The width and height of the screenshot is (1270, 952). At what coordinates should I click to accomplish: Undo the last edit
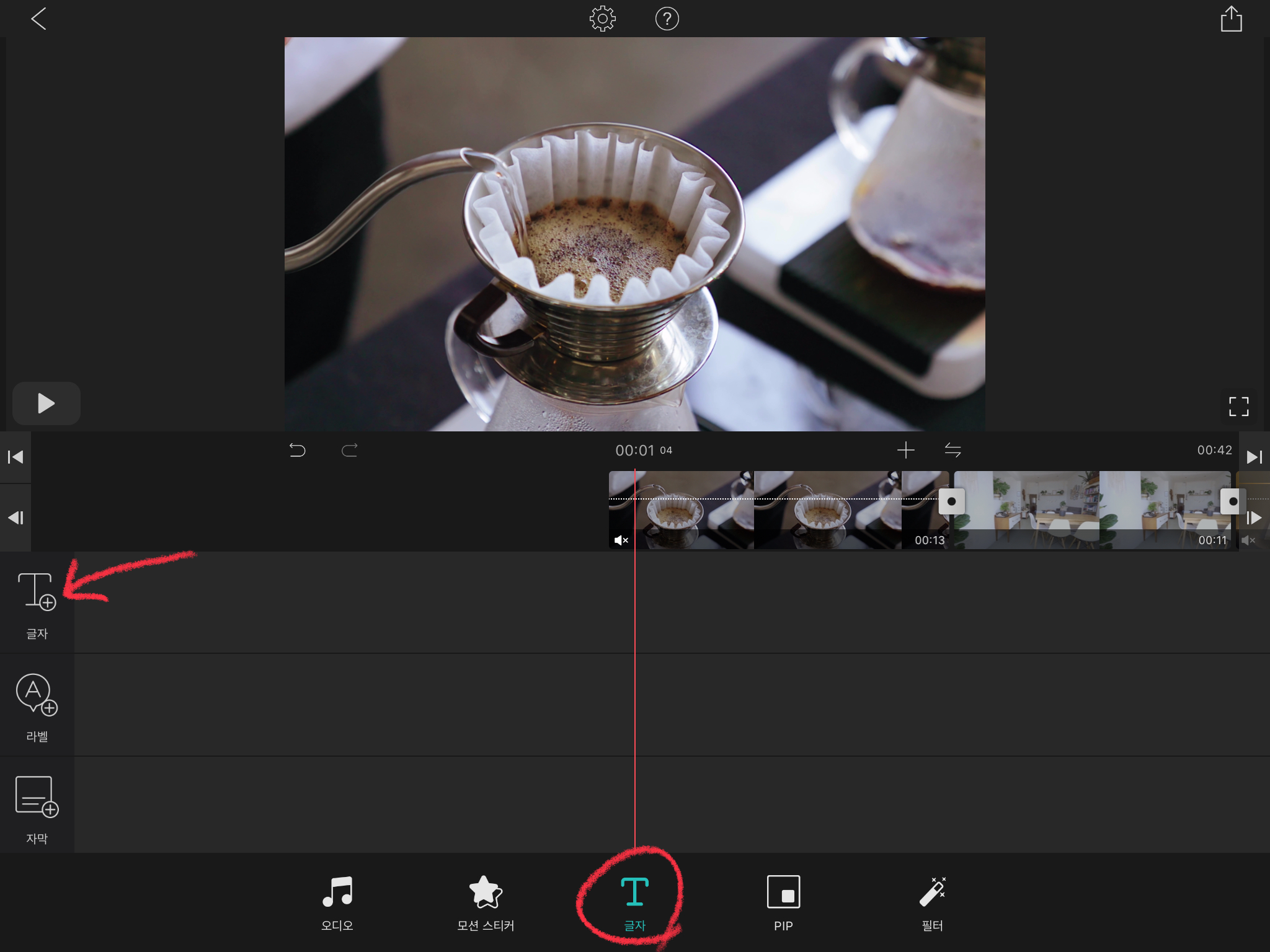(x=298, y=450)
